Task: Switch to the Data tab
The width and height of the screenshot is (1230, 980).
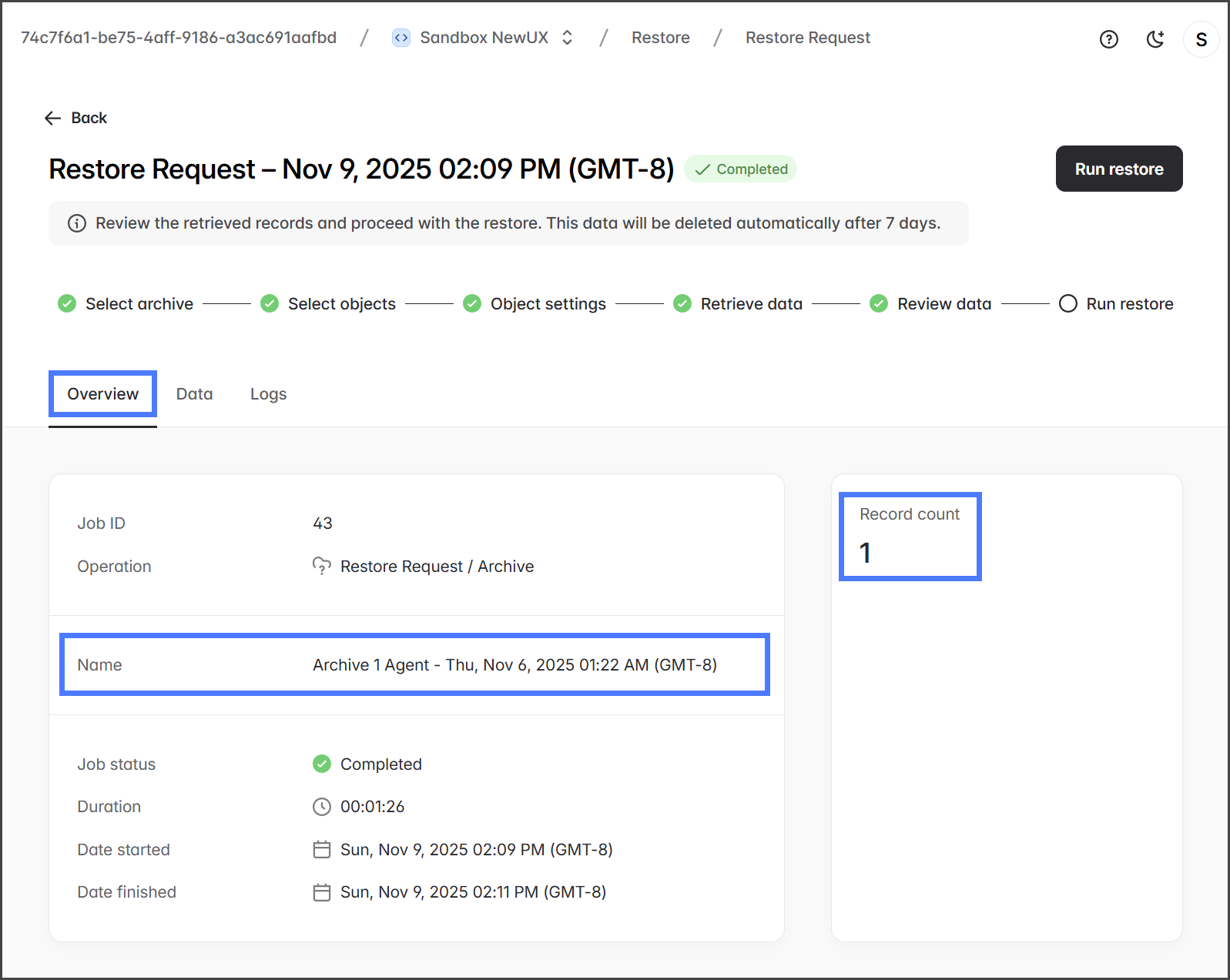Action: click(x=194, y=394)
